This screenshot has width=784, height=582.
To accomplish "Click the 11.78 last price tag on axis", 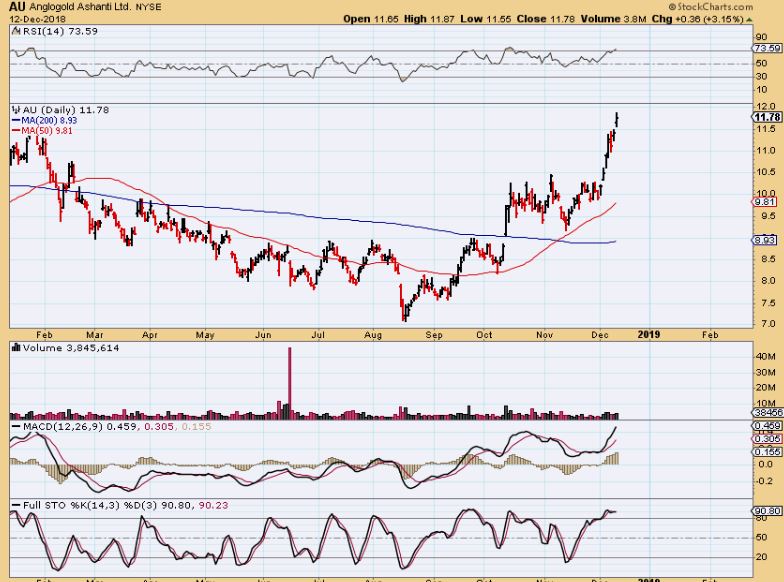I will click(x=768, y=117).
